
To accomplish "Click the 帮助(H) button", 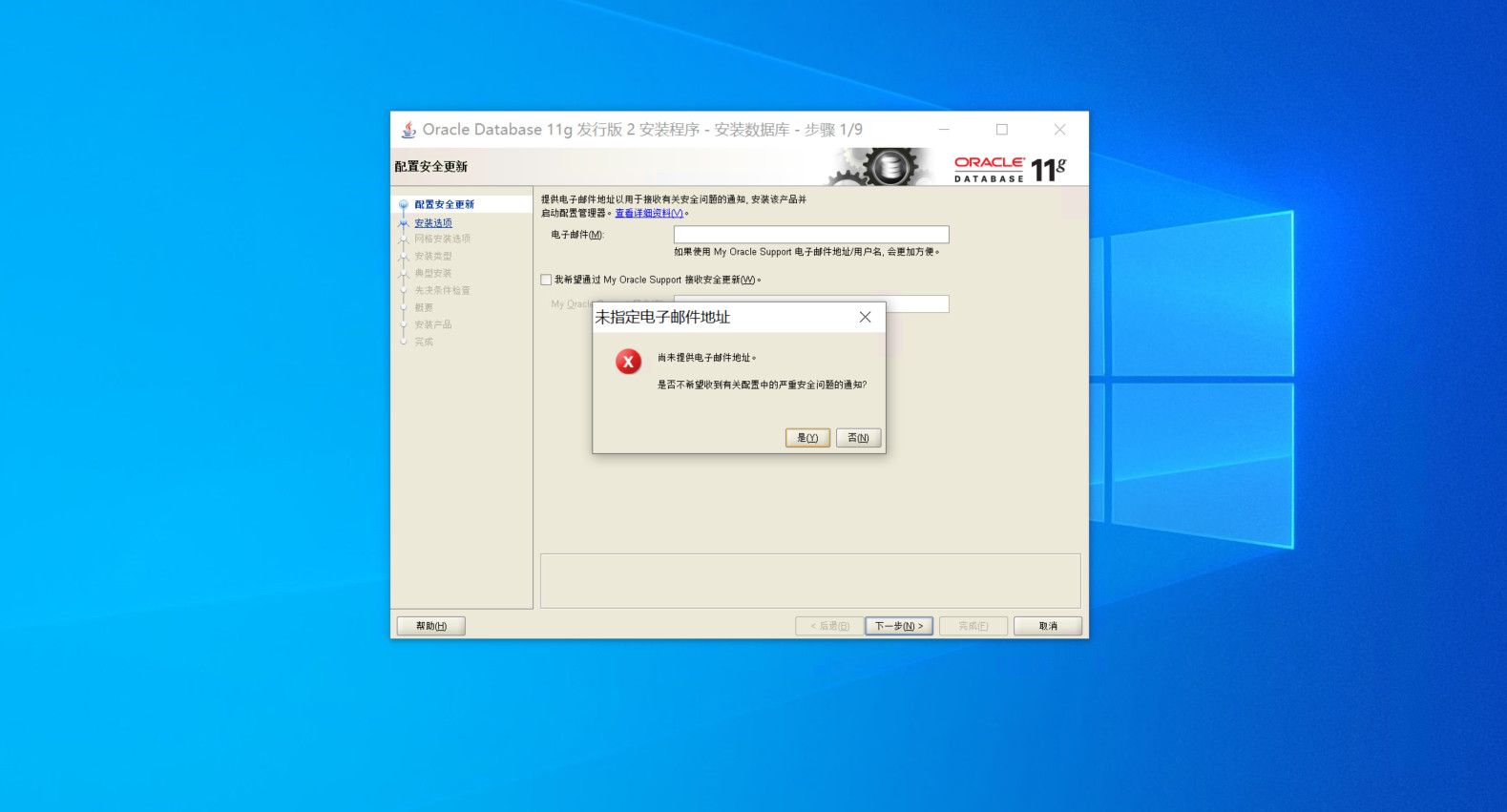I will tap(430, 626).
